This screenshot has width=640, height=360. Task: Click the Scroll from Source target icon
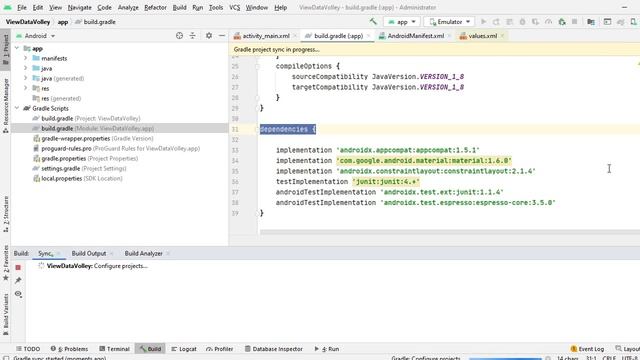(179, 36)
